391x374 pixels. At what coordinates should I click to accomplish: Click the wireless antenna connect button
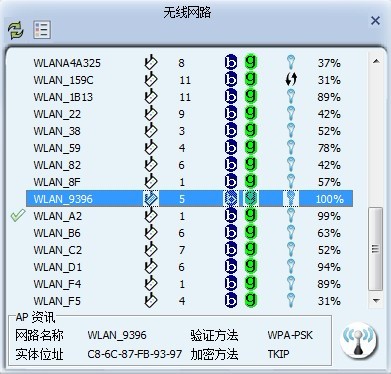358,341
